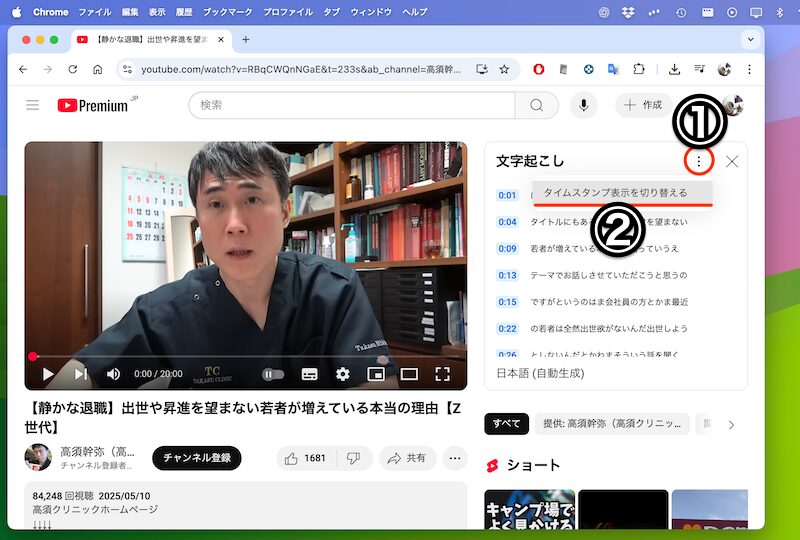
Task: Open tab search dropdown arrow
Action: click(751, 39)
